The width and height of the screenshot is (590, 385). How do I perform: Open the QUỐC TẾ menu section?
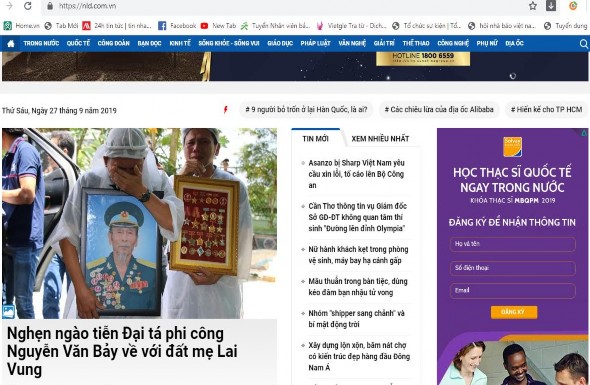[x=78, y=43]
